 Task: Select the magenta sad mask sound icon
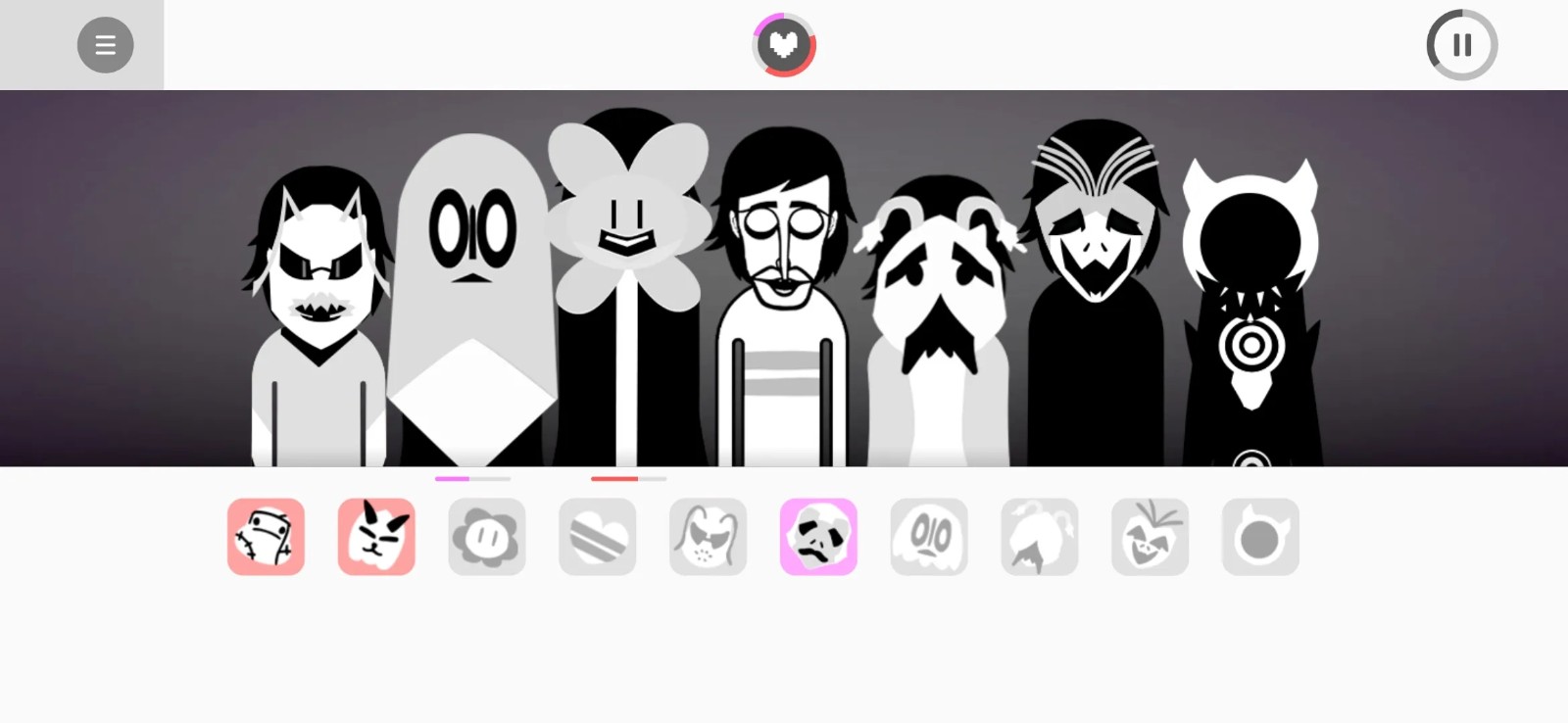[818, 537]
